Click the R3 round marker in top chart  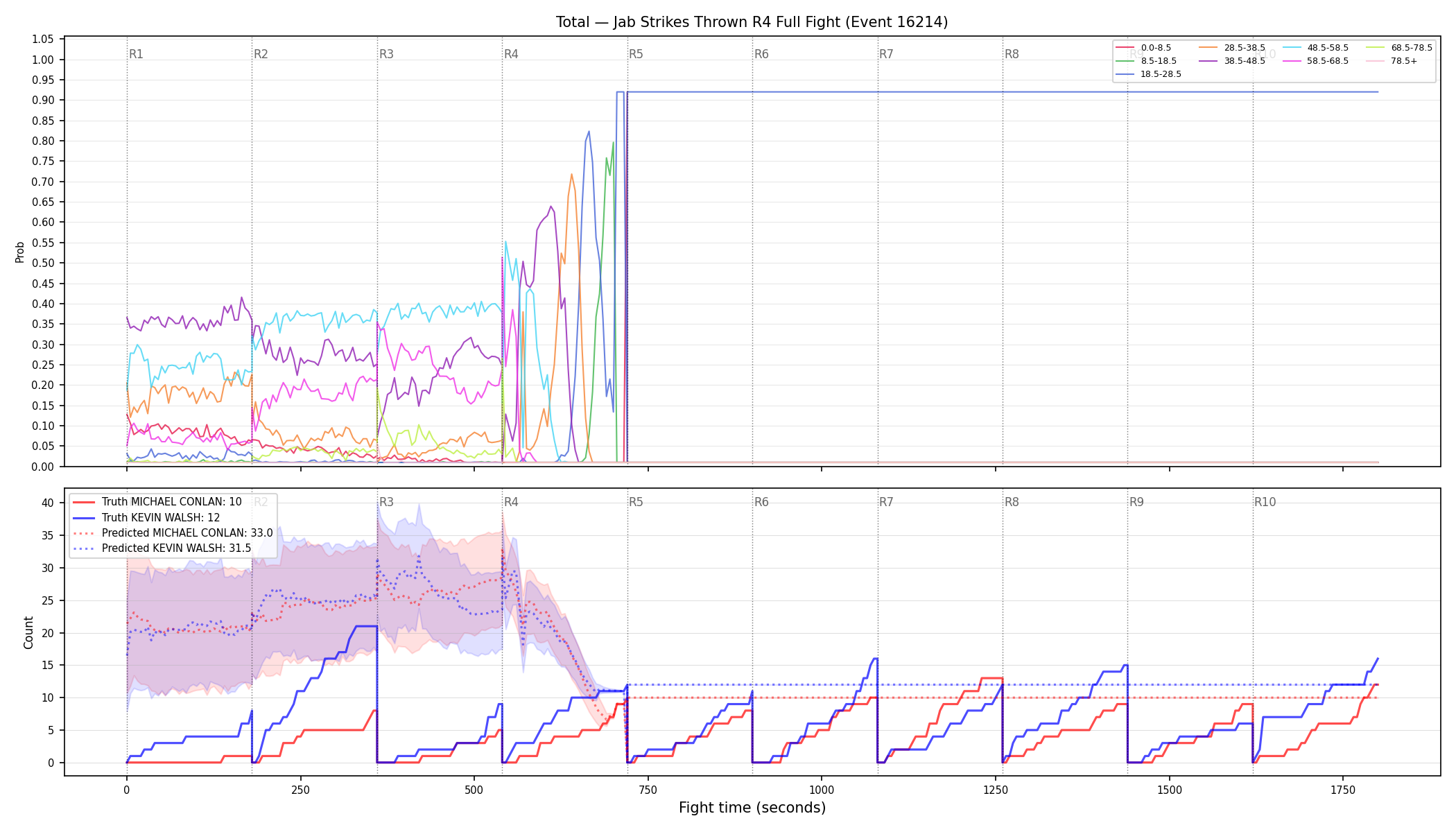(x=386, y=54)
